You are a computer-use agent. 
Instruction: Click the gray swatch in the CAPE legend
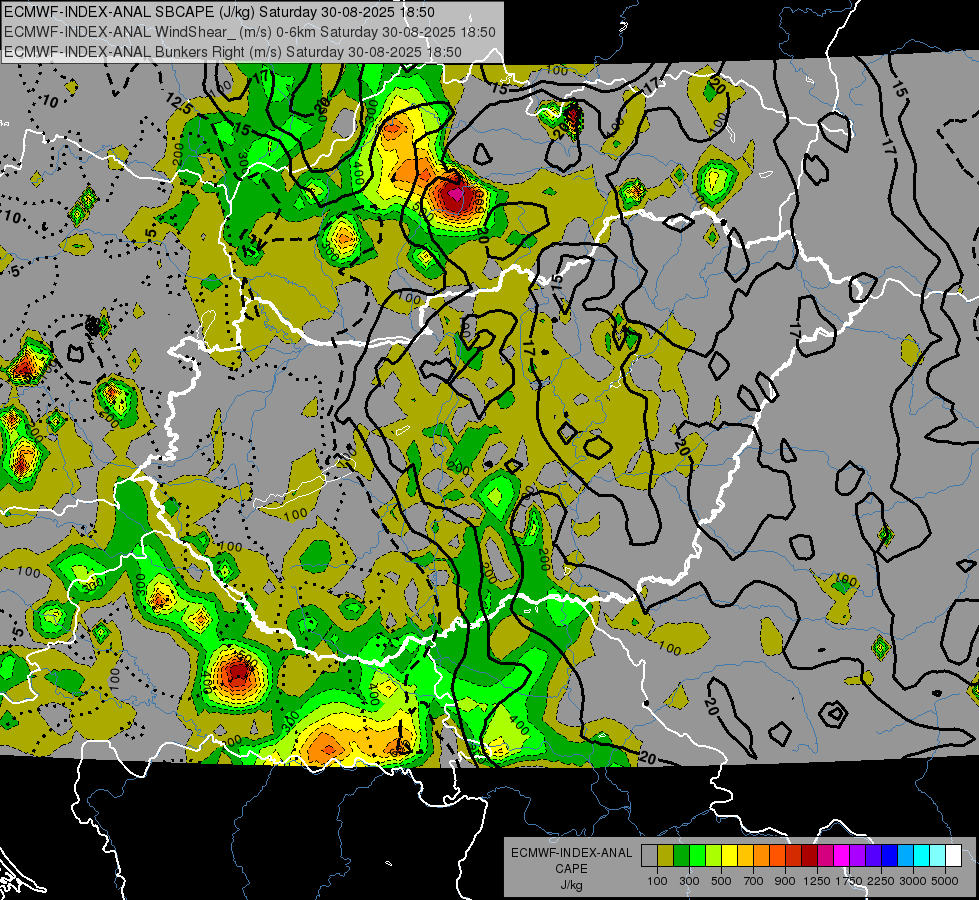(649, 856)
